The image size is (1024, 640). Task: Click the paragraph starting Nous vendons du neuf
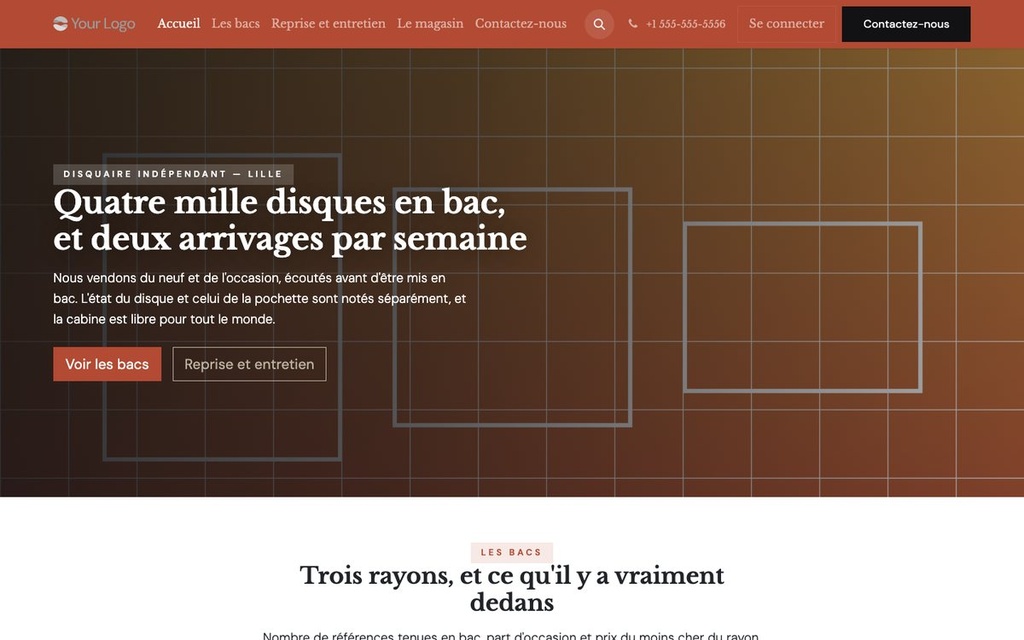260,298
